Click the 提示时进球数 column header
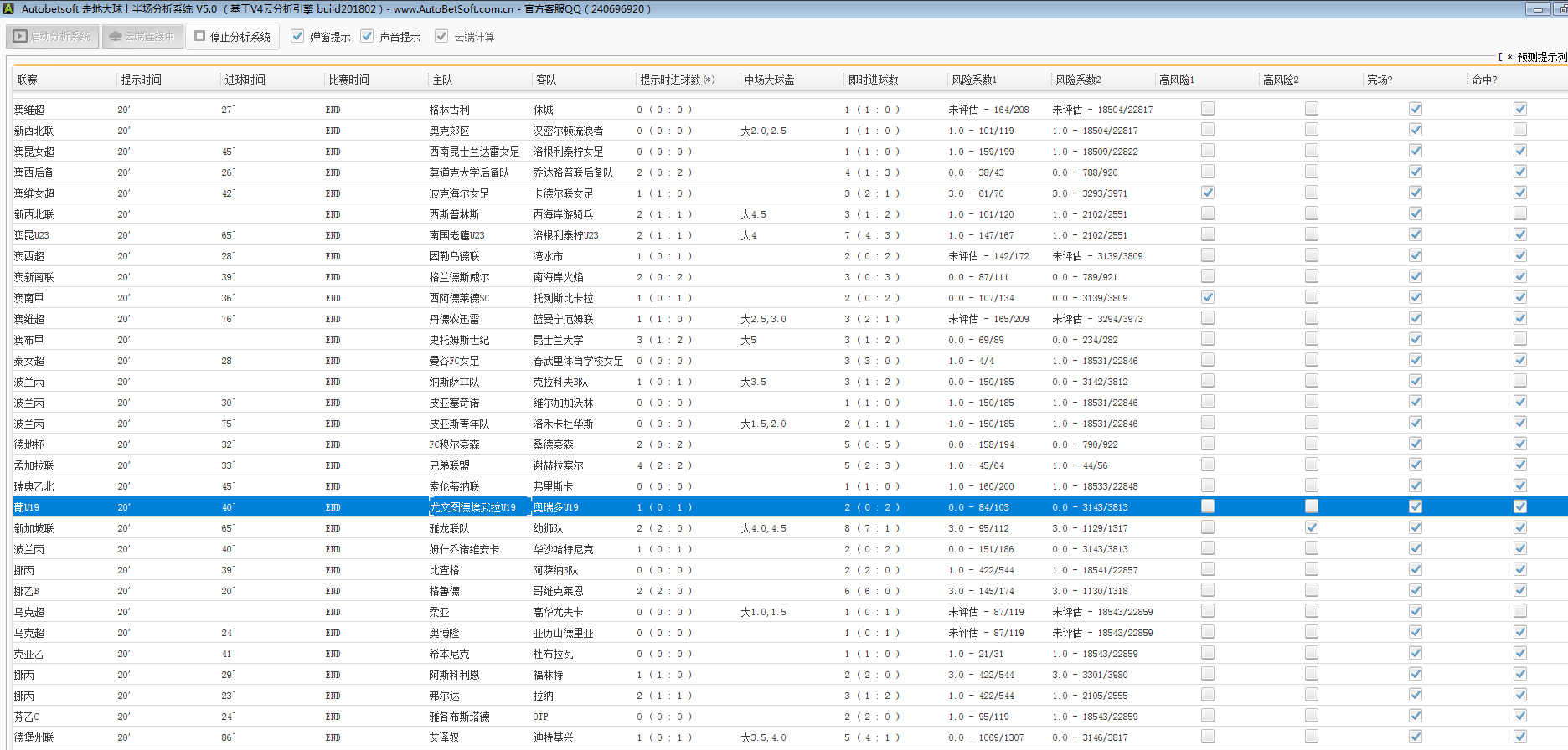 [677, 80]
